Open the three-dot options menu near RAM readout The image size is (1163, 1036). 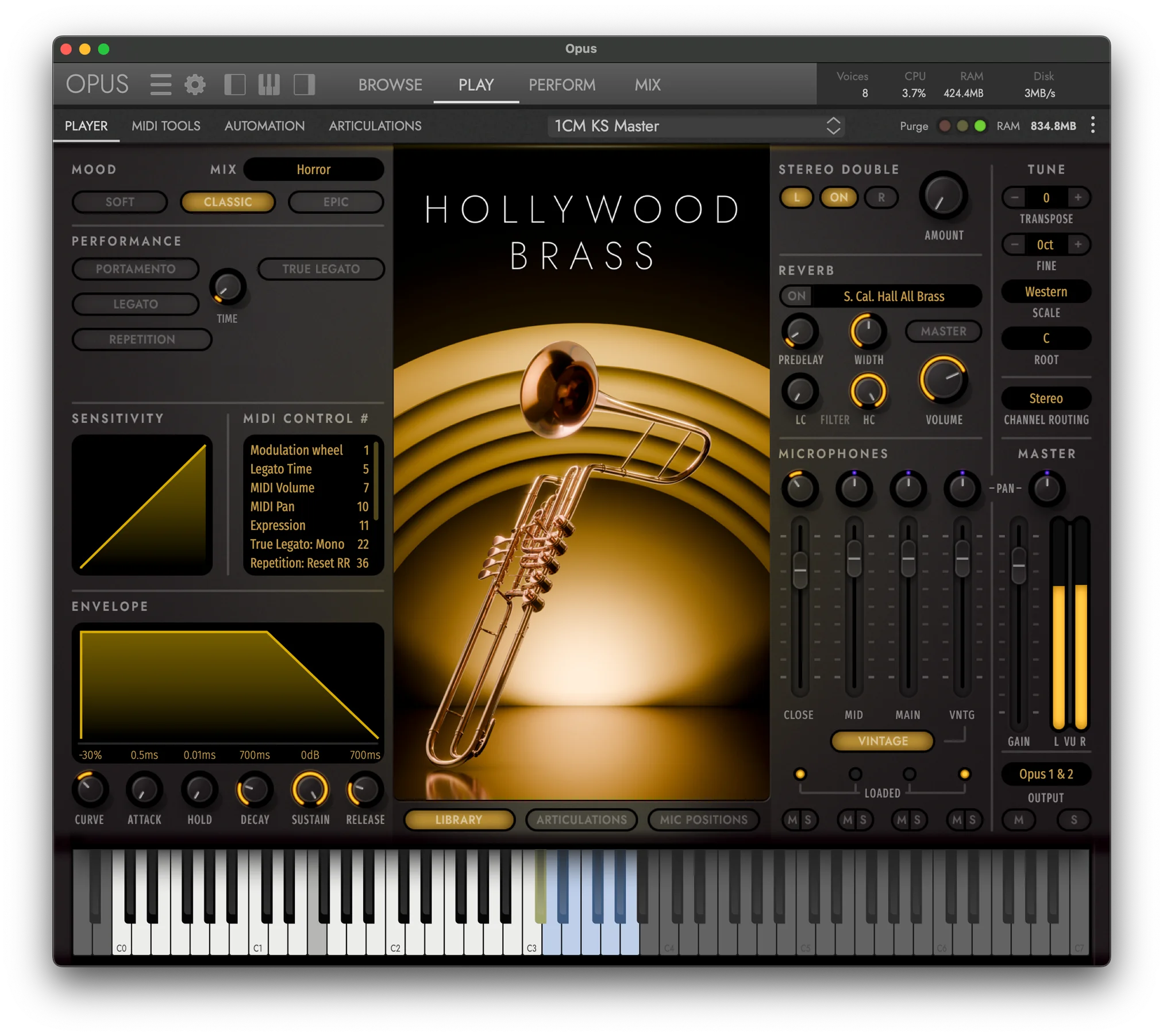(x=1093, y=125)
